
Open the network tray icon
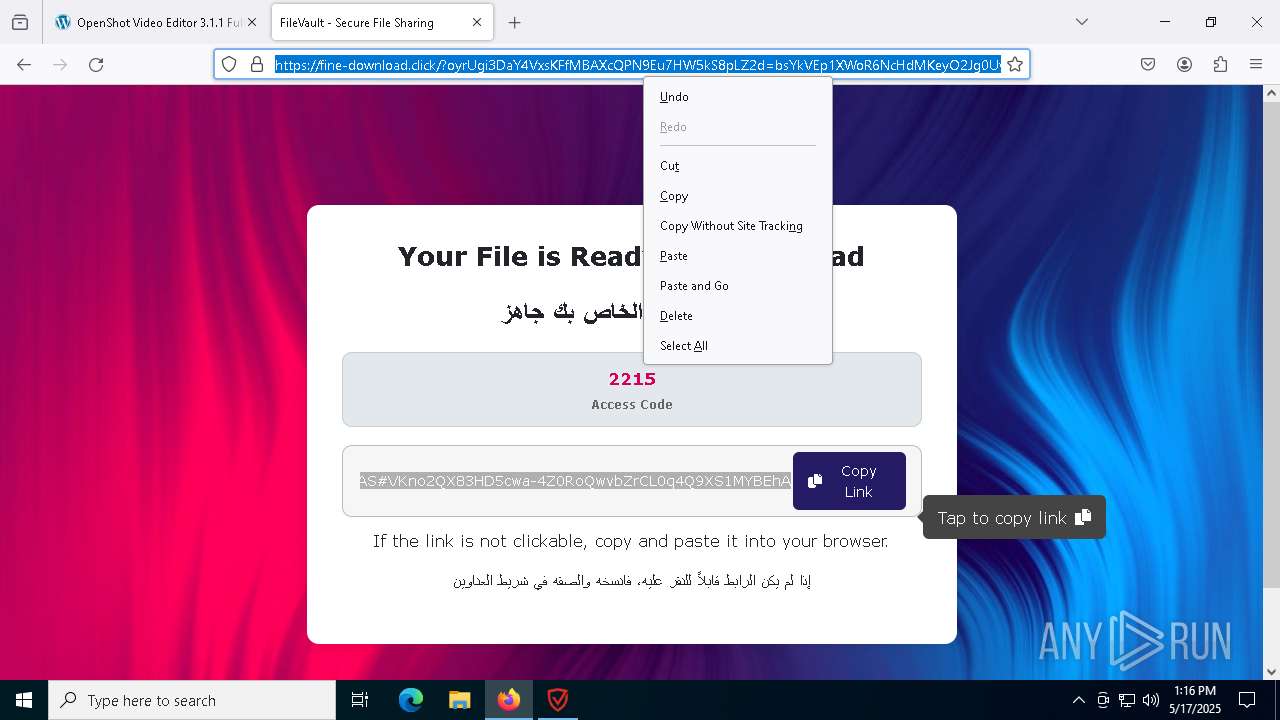(1127, 700)
